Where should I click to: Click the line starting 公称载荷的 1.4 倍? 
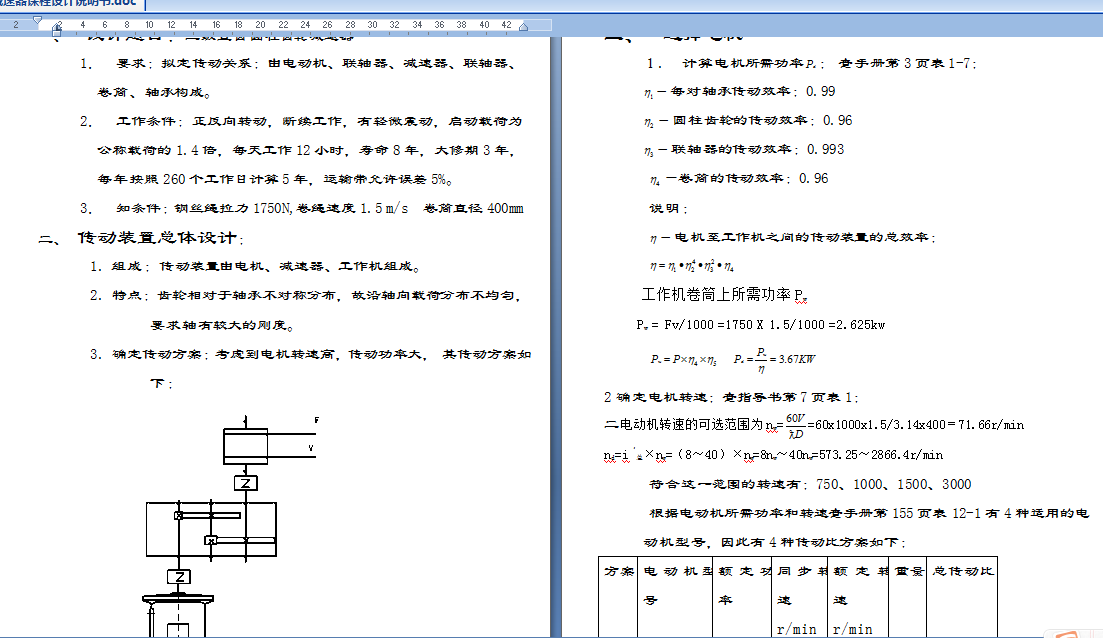pyautogui.click(x=307, y=151)
